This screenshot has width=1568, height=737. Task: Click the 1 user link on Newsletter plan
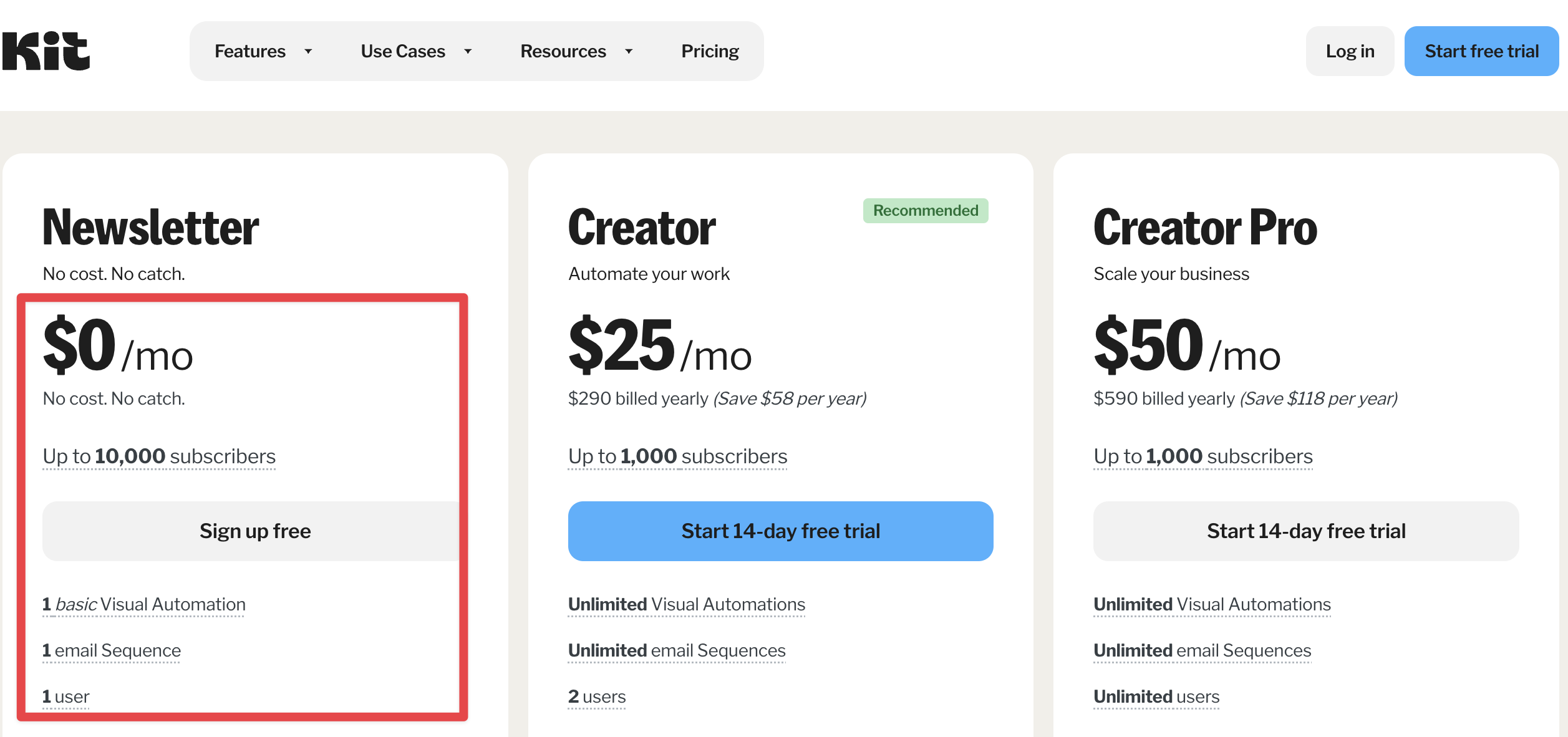click(65, 696)
